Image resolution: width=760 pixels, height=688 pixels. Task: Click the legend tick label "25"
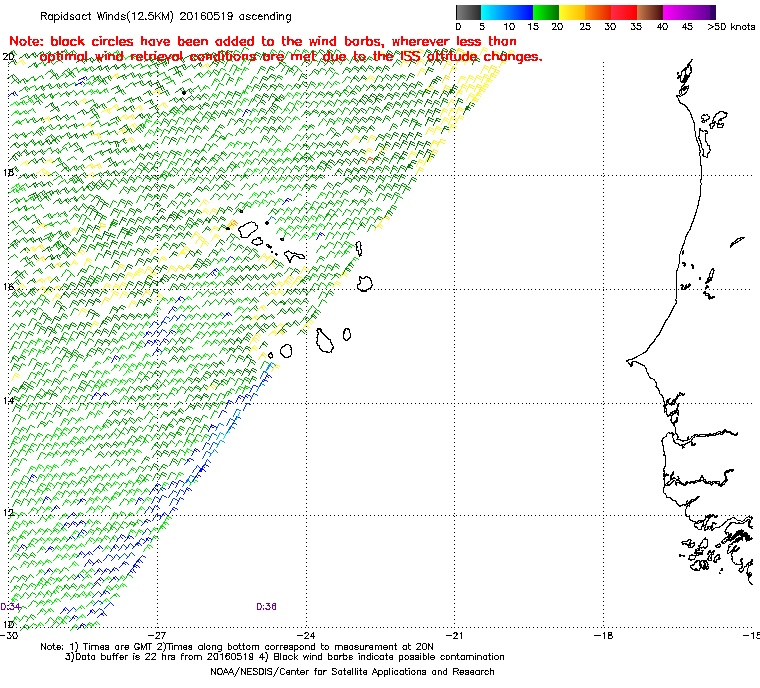tap(585, 27)
